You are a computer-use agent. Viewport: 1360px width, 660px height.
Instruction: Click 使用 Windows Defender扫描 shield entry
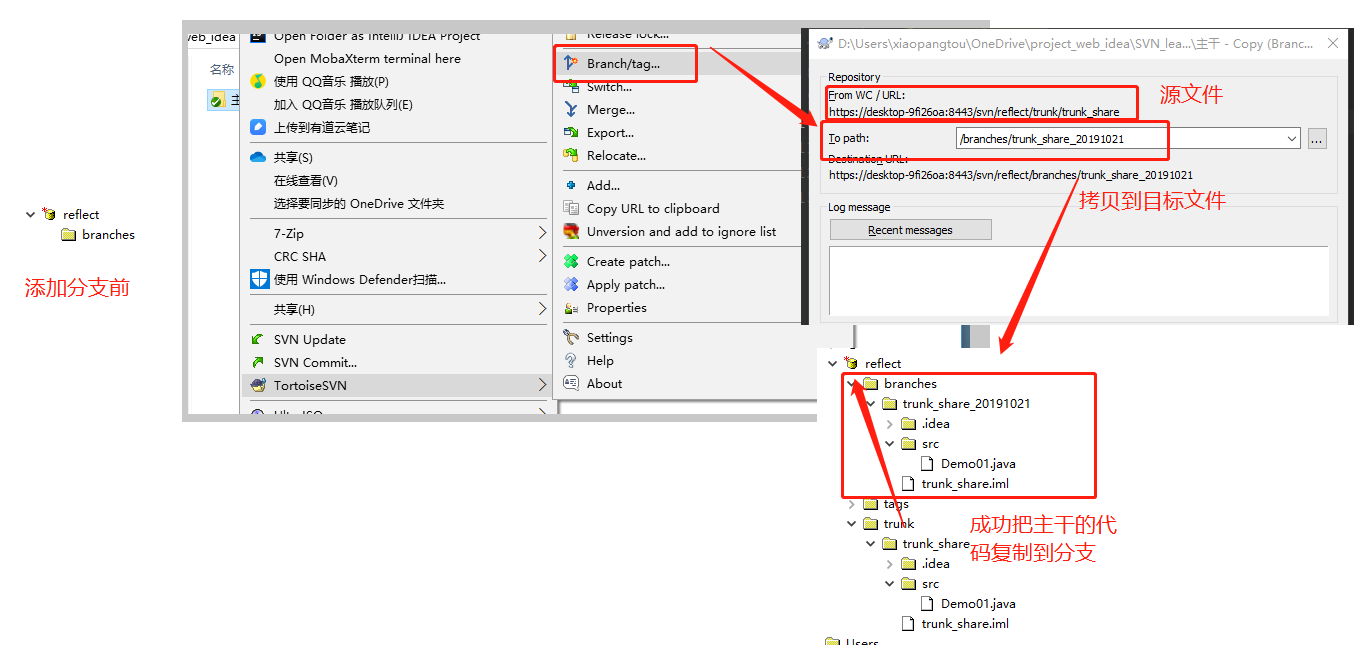[x=359, y=280]
